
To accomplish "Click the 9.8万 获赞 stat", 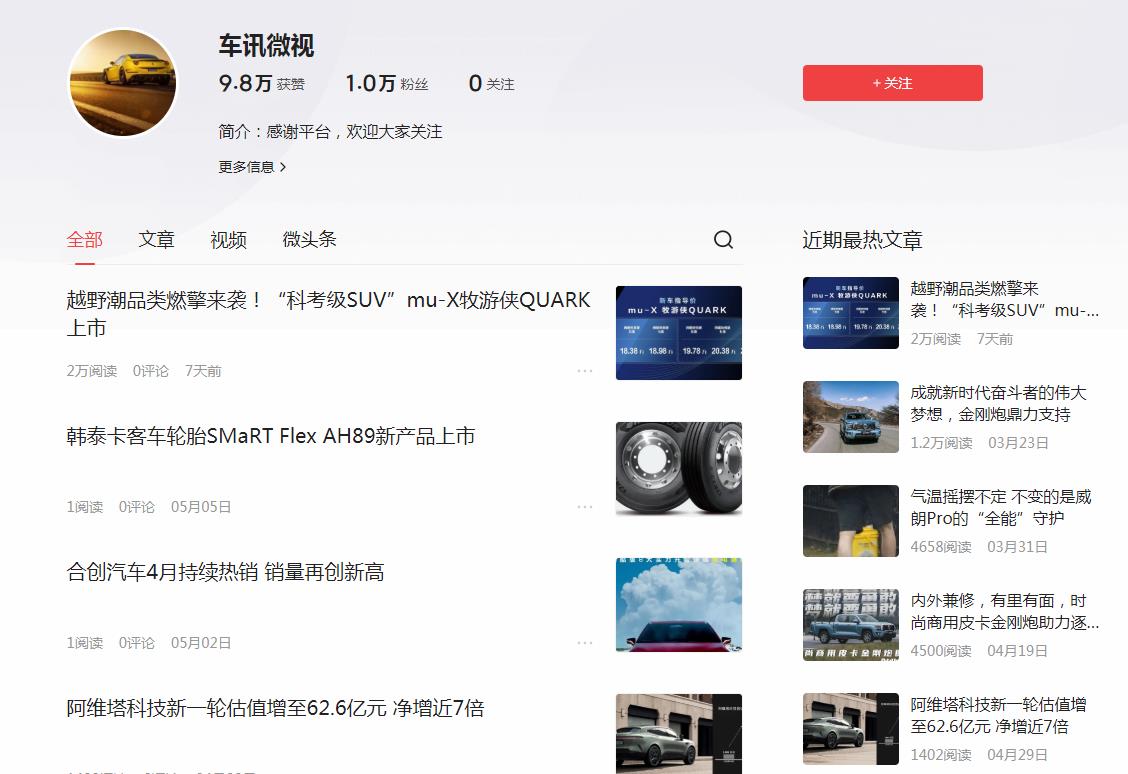I will click(262, 83).
